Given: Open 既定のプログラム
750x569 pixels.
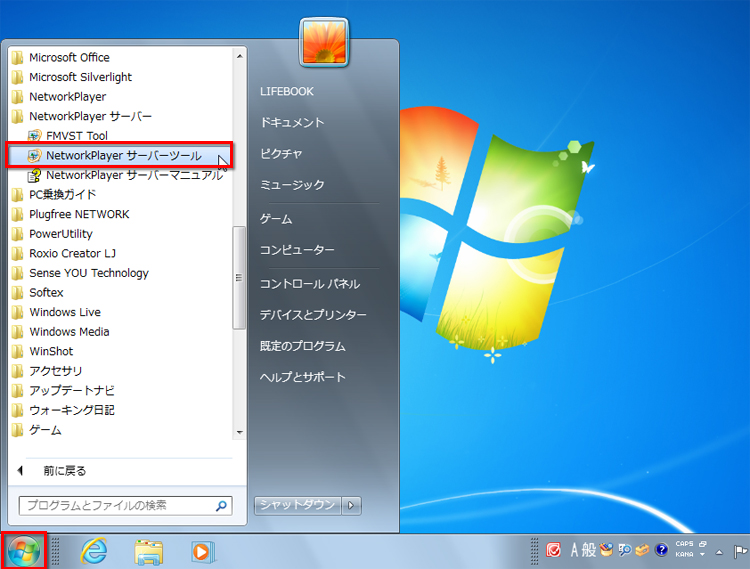Looking at the screenshot, I should [x=303, y=346].
